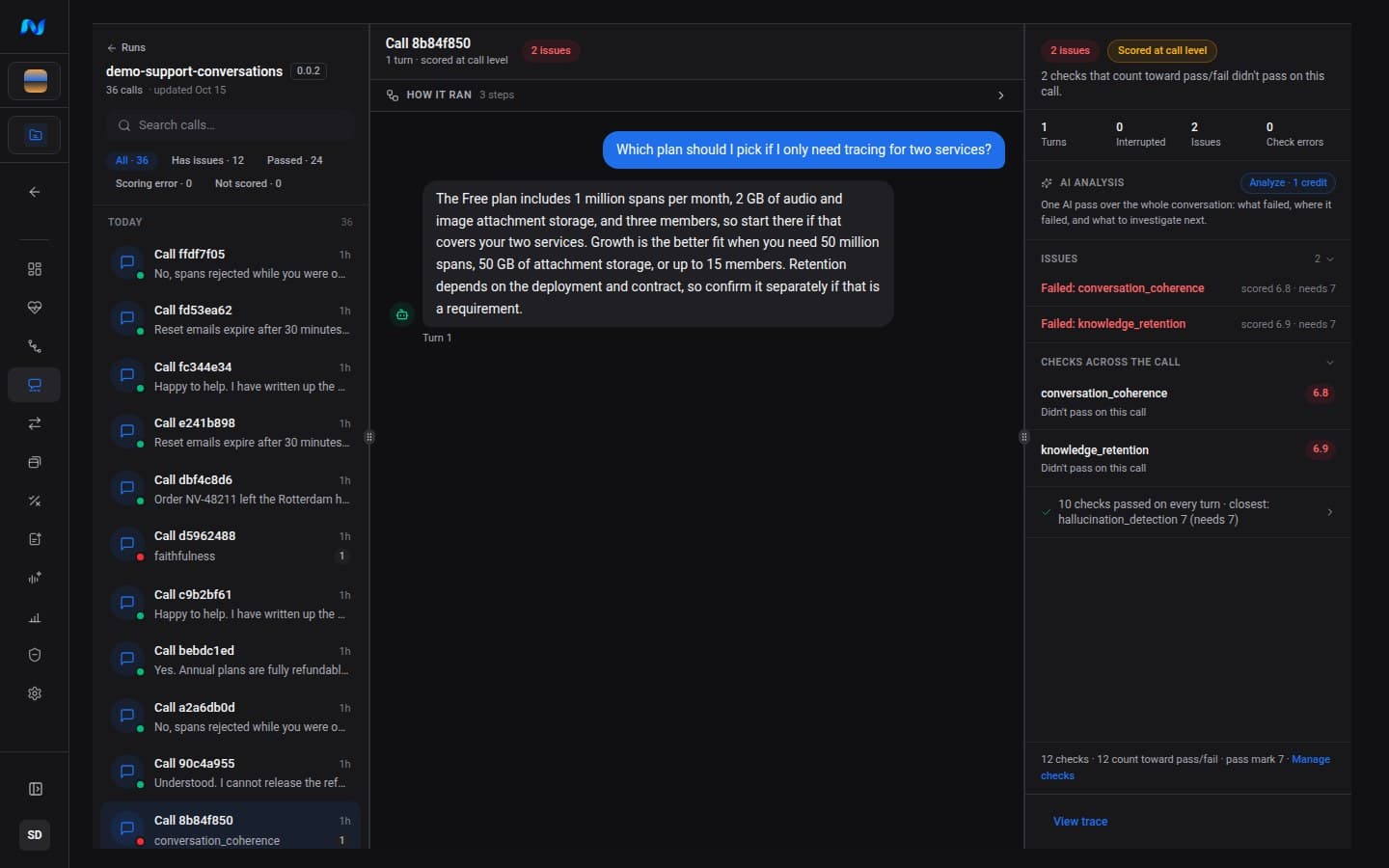The height and width of the screenshot is (868, 1389).
Task: Open the stacked layers icon in sidebar
Action: 35,462
